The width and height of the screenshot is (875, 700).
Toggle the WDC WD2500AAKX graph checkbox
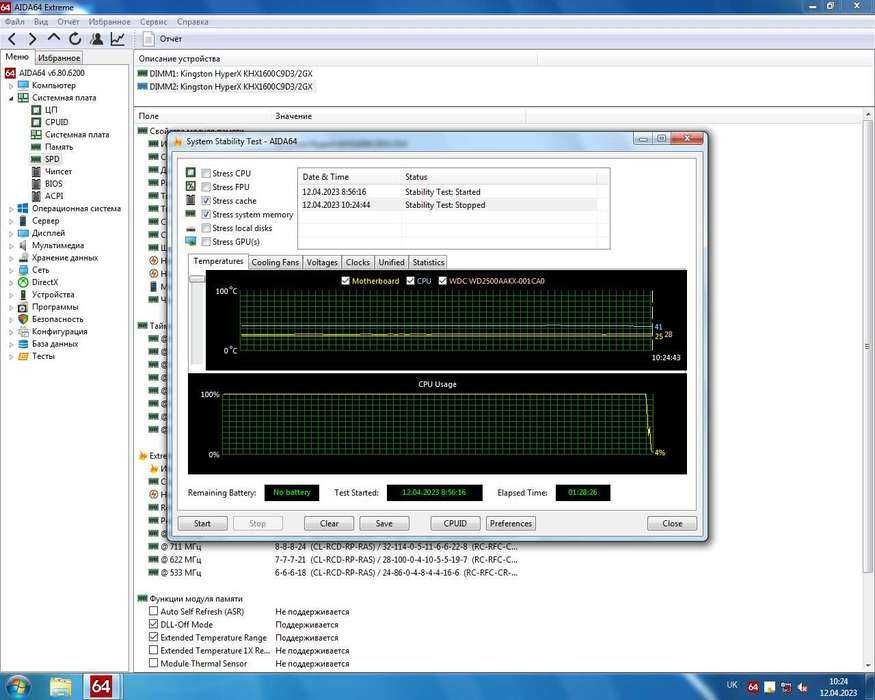[x=443, y=281]
